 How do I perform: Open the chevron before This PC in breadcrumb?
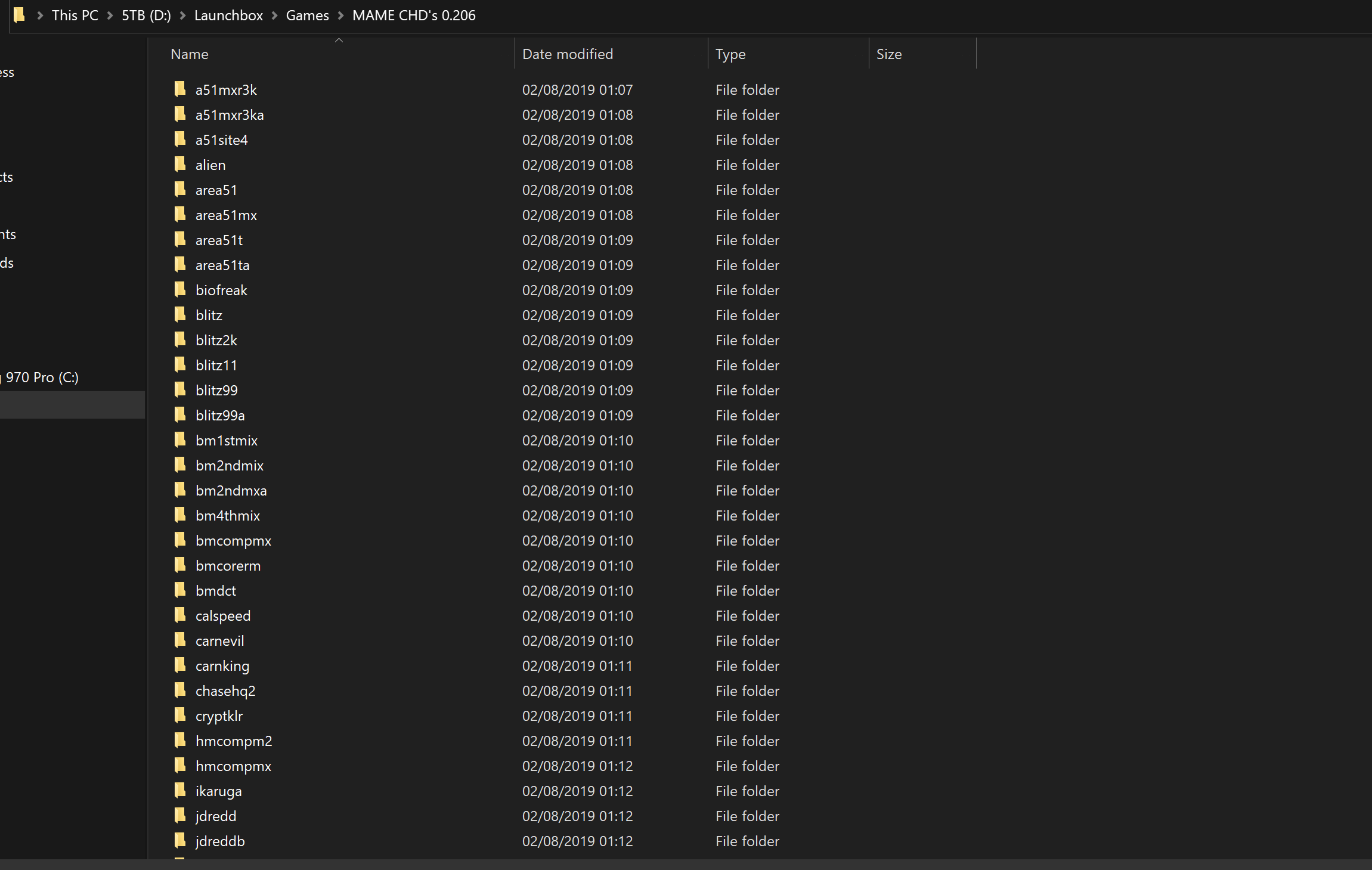(x=41, y=16)
